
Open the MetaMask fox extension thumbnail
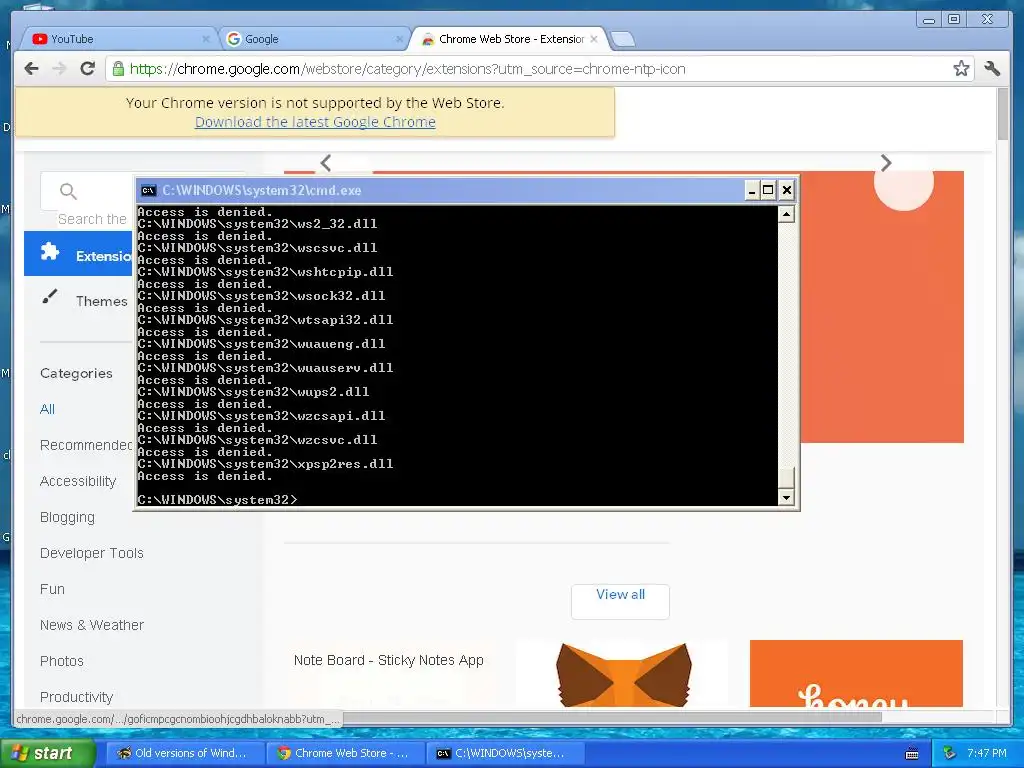[x=624, y=674]
